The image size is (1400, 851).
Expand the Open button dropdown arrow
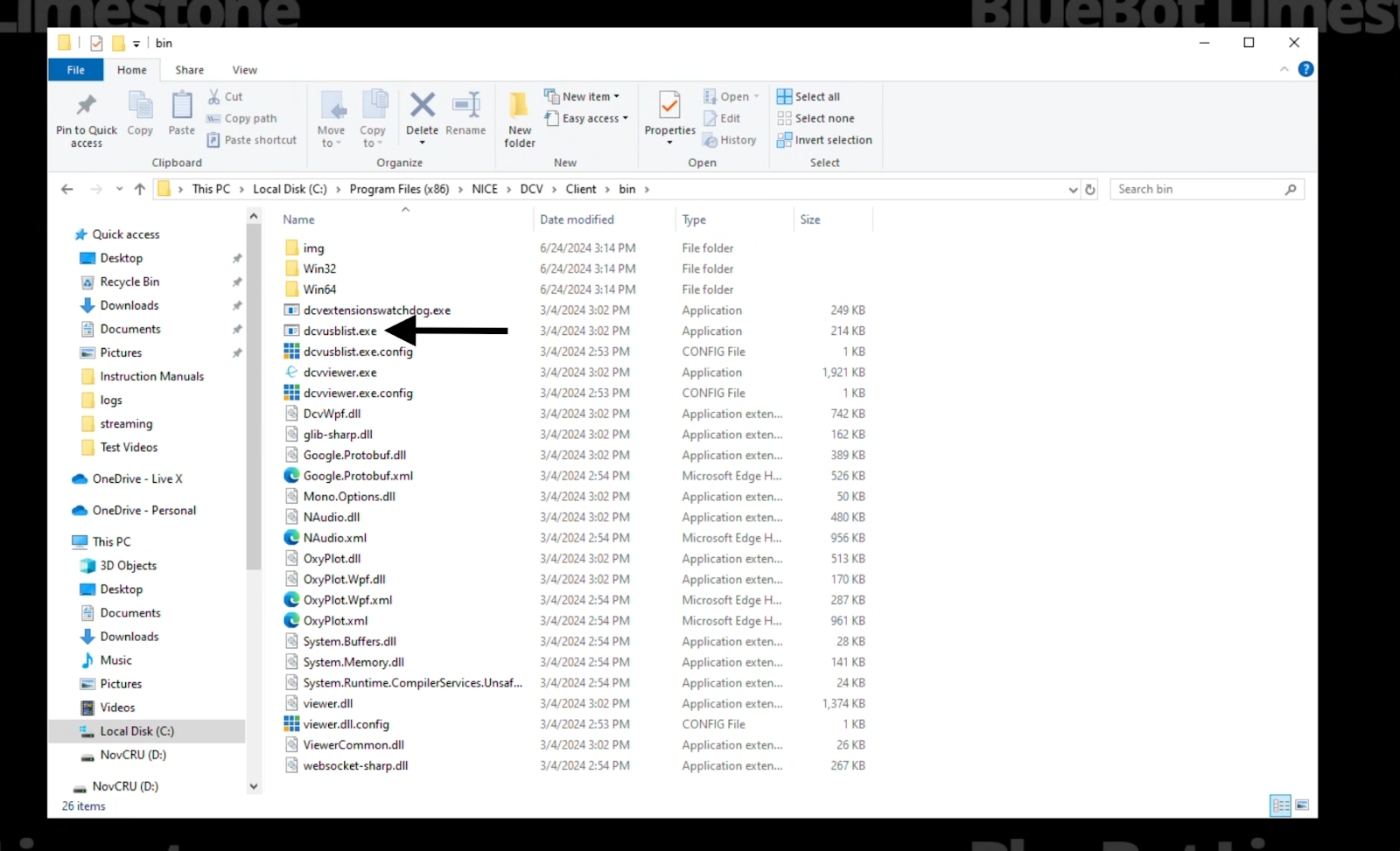757,96
